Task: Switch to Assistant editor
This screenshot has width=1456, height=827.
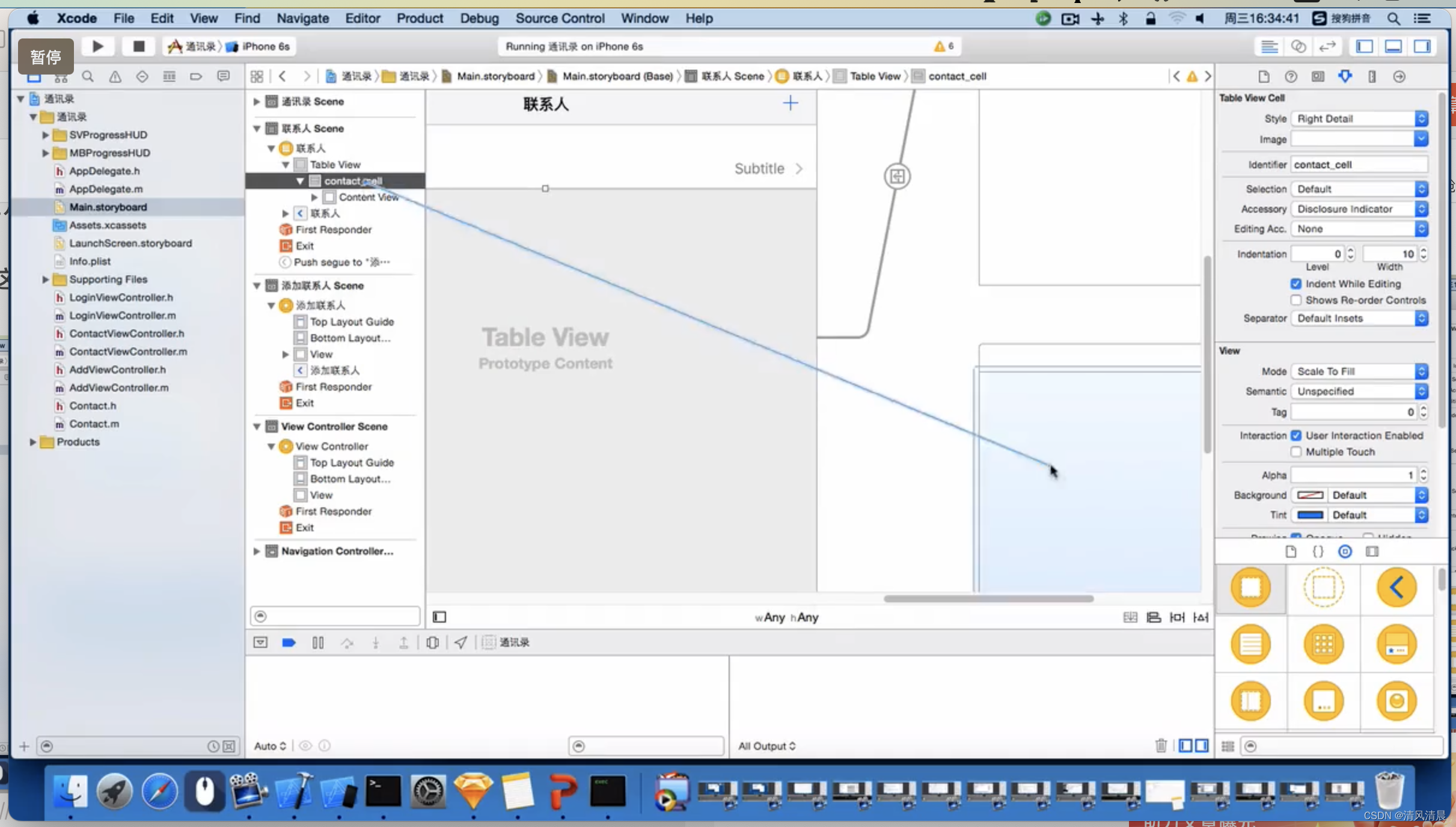Action: pyautogui.click(x=1298, y=46)
